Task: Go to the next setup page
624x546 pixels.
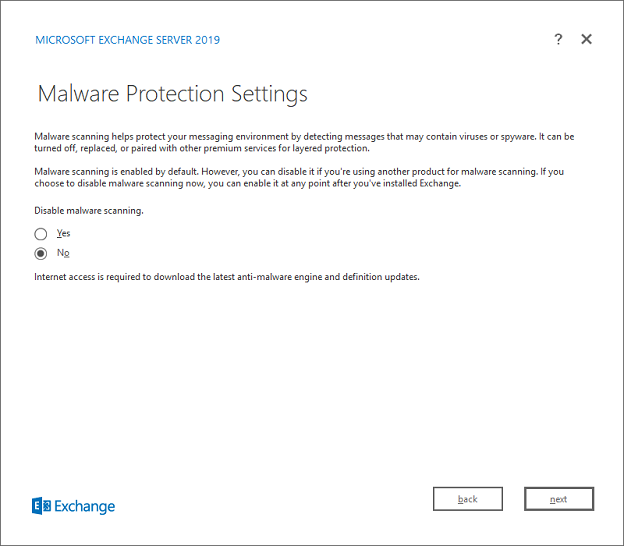Action: [x=558, y=499]
